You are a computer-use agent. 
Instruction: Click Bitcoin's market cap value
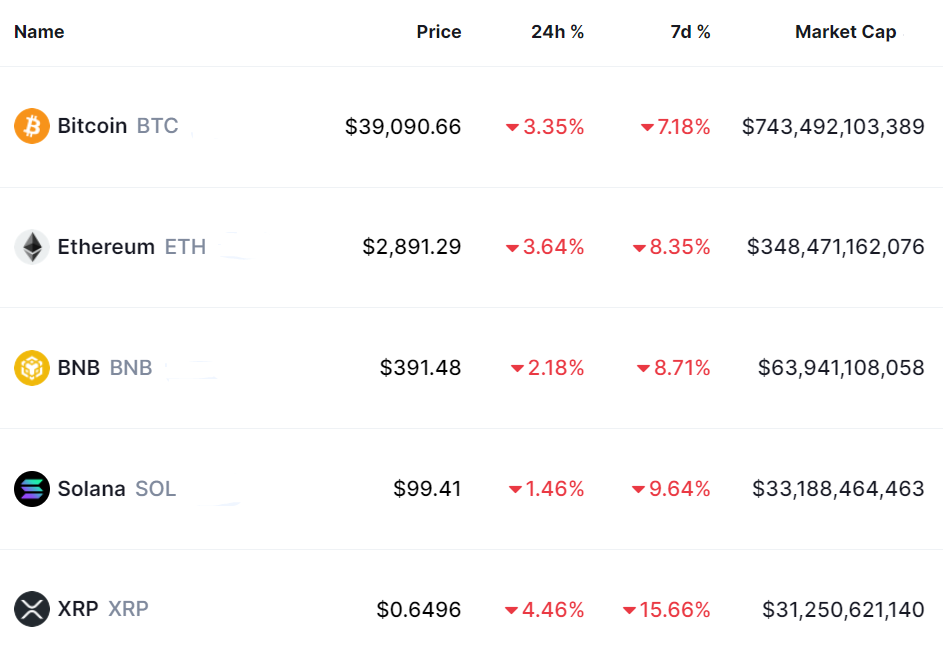[833, 127]
